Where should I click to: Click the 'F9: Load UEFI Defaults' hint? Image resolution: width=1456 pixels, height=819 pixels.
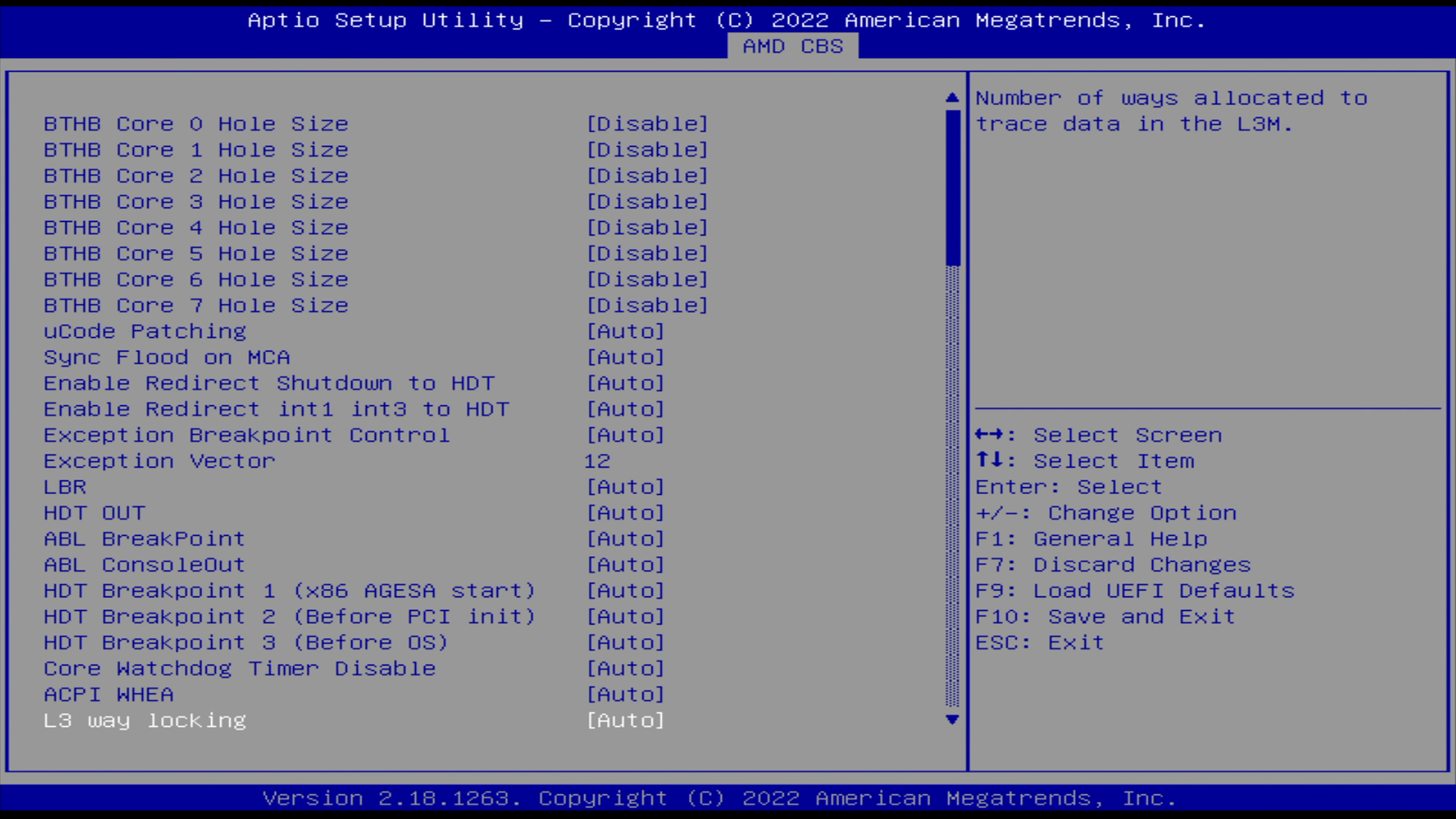(x=1135, y=591)
